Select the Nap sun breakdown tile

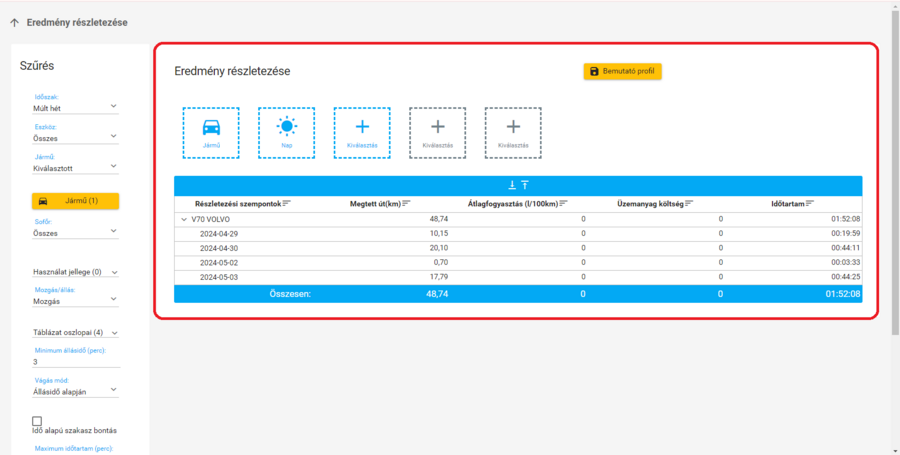point(287,132)
